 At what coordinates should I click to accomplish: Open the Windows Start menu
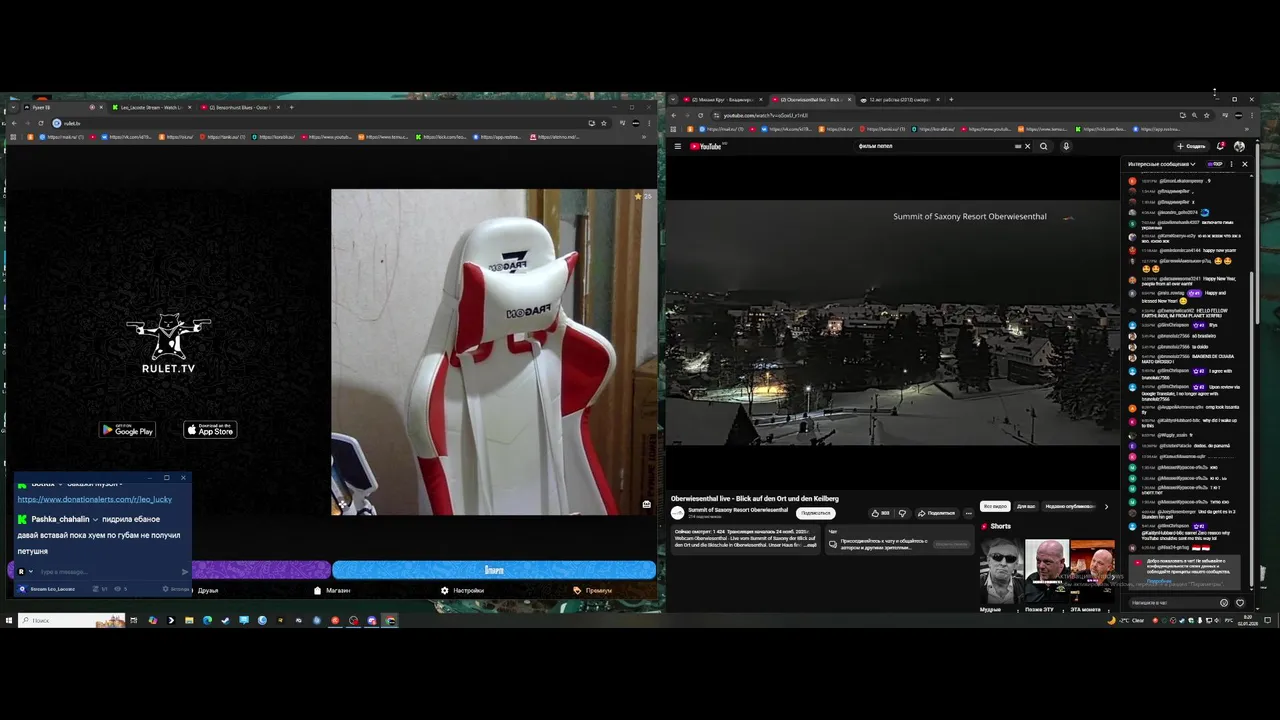[8, 620]
